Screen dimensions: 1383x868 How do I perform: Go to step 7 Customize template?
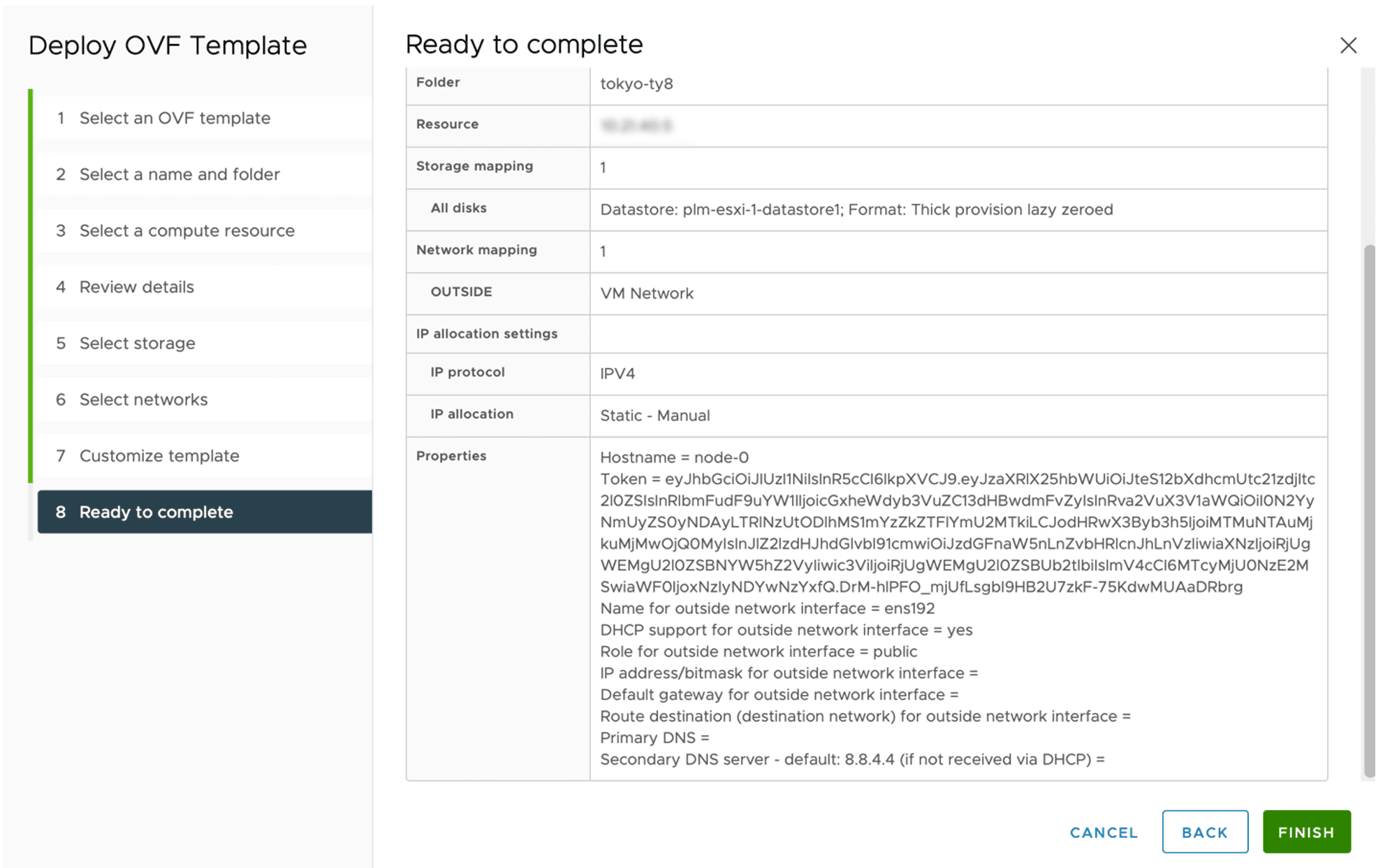click(159, 456)
